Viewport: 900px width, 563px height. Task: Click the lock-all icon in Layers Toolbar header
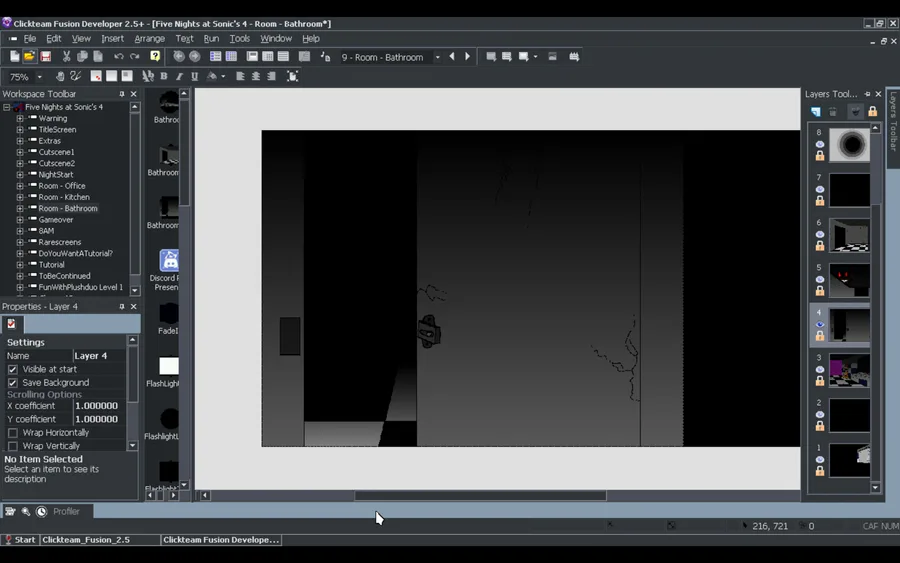pyautogui.click(x=872, y=111)
